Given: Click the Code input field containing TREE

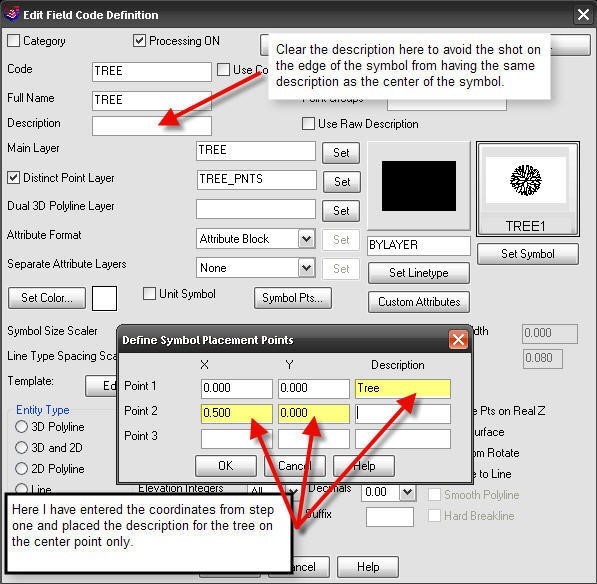Looking at the screenshot, I should (x=152, y=72).
